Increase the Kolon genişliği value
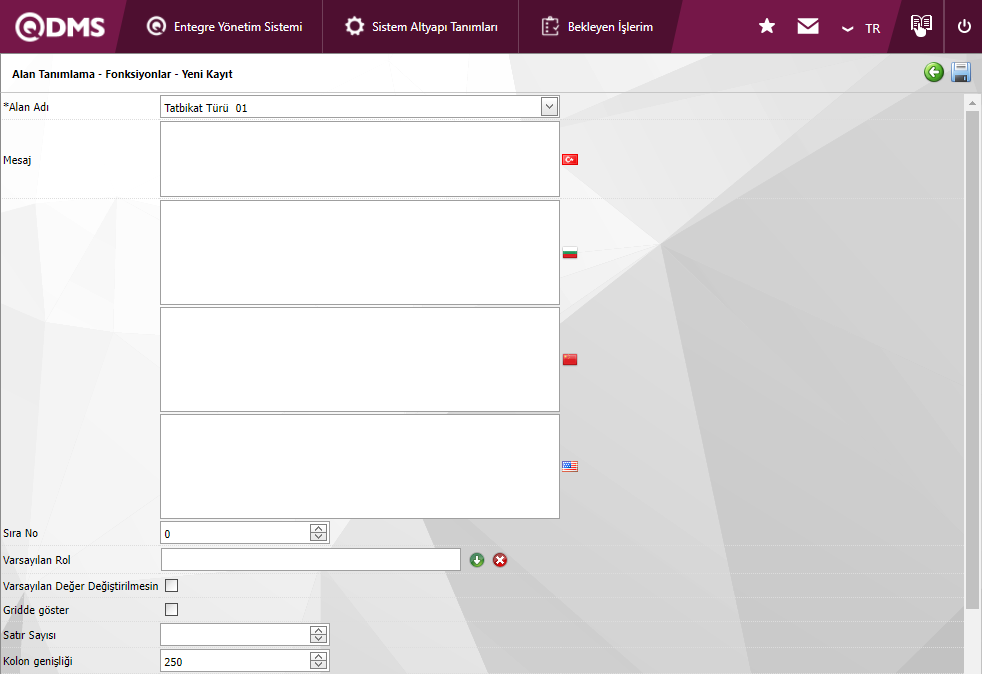The height and width of the screenshot is (674, 982). (x=318, y=656)
